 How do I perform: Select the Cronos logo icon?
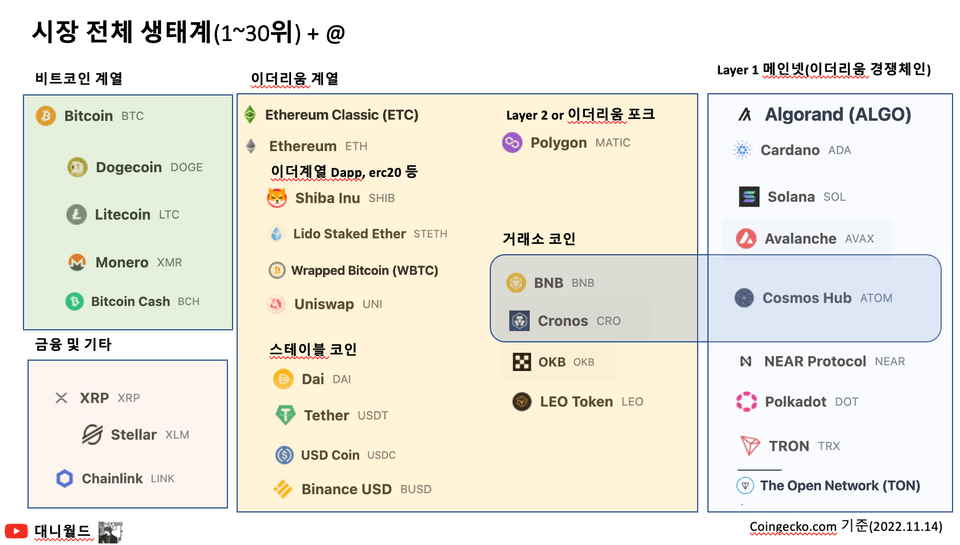pyautogui.click(x=519, y=321)
